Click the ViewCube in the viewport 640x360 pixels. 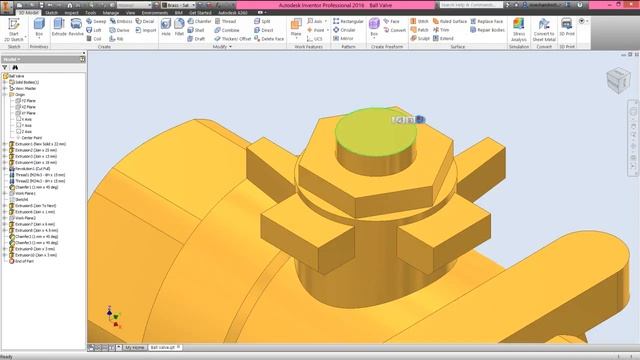pos(618,80)
